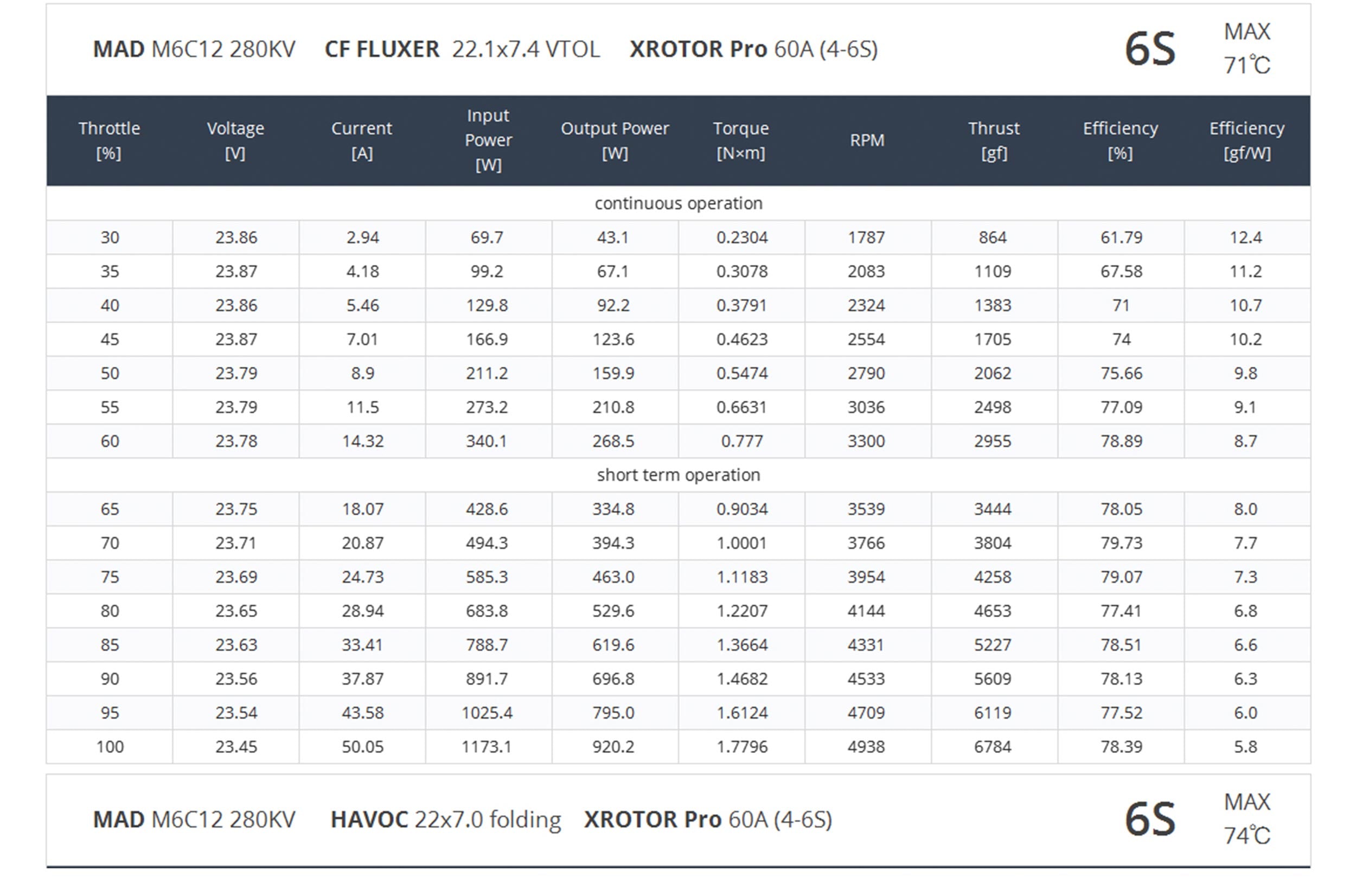Click the CF FLUXER 22.1x7.4 VTOL title
This screenshot has width=1356, height=896.
[x=462, y=49]
